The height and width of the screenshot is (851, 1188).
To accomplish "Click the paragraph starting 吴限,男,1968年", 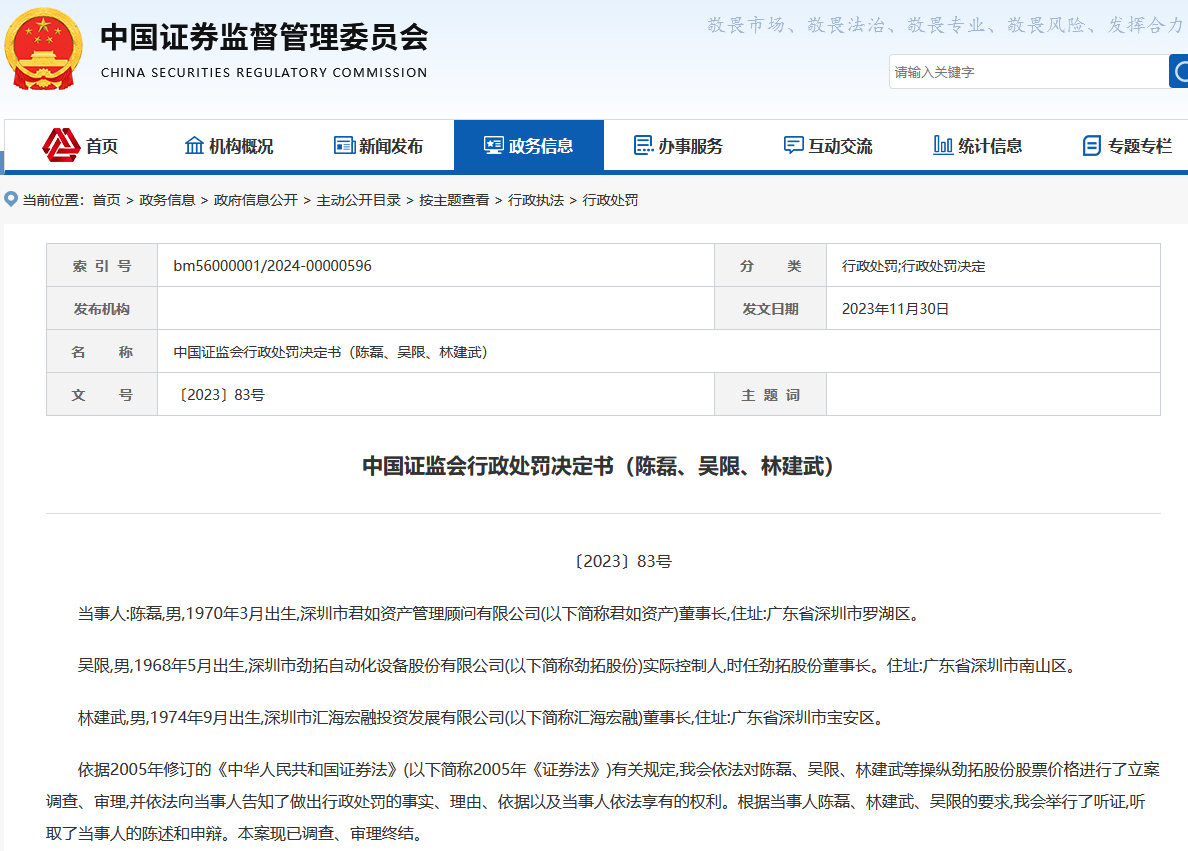I will (578, 666).
